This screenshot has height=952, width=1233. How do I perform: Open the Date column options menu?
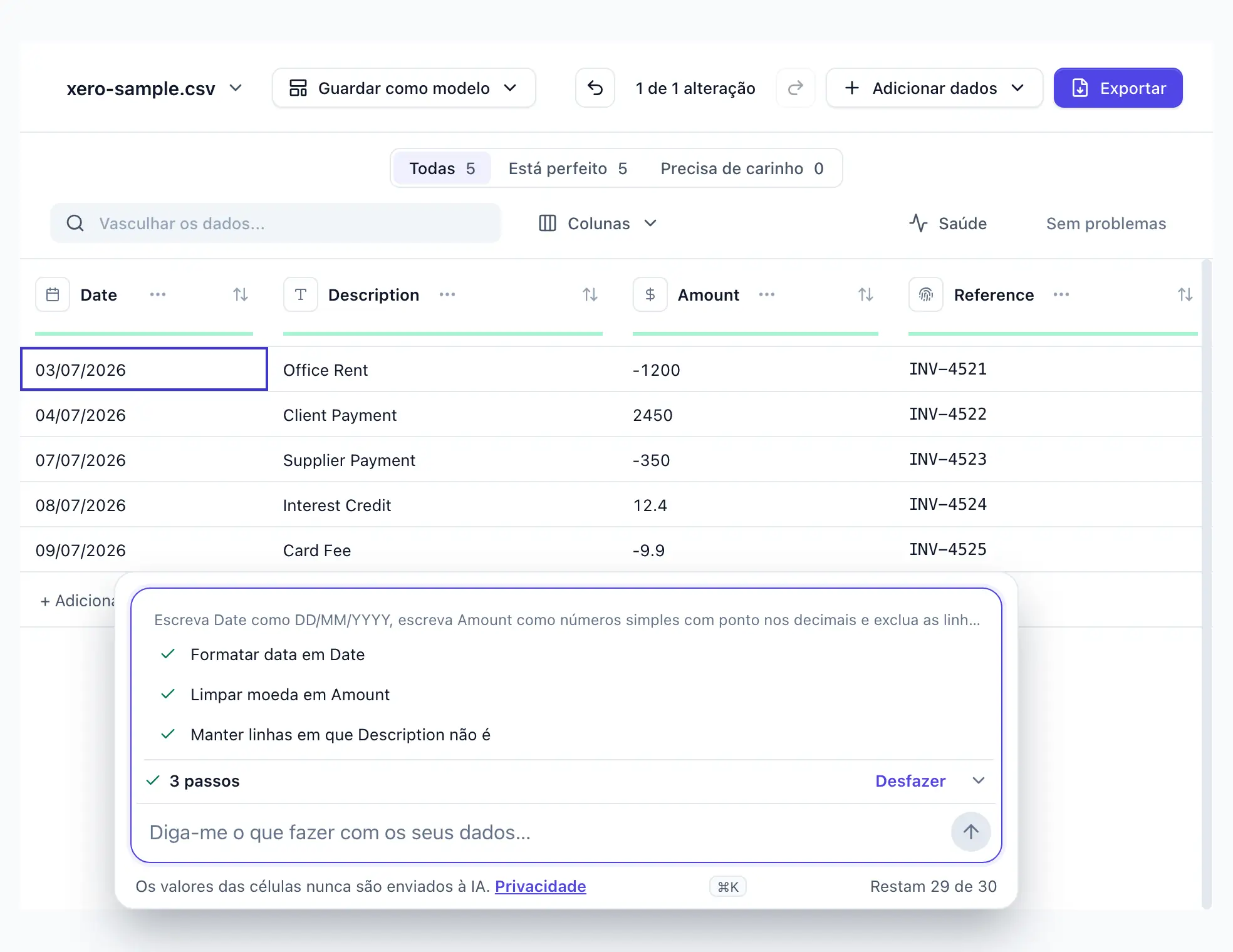coord(158,294)
